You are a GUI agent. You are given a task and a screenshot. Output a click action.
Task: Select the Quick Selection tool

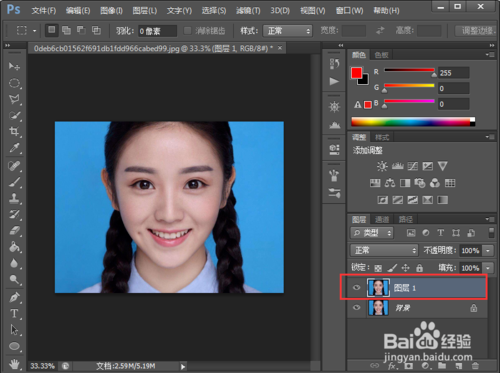tap(14, 115)
